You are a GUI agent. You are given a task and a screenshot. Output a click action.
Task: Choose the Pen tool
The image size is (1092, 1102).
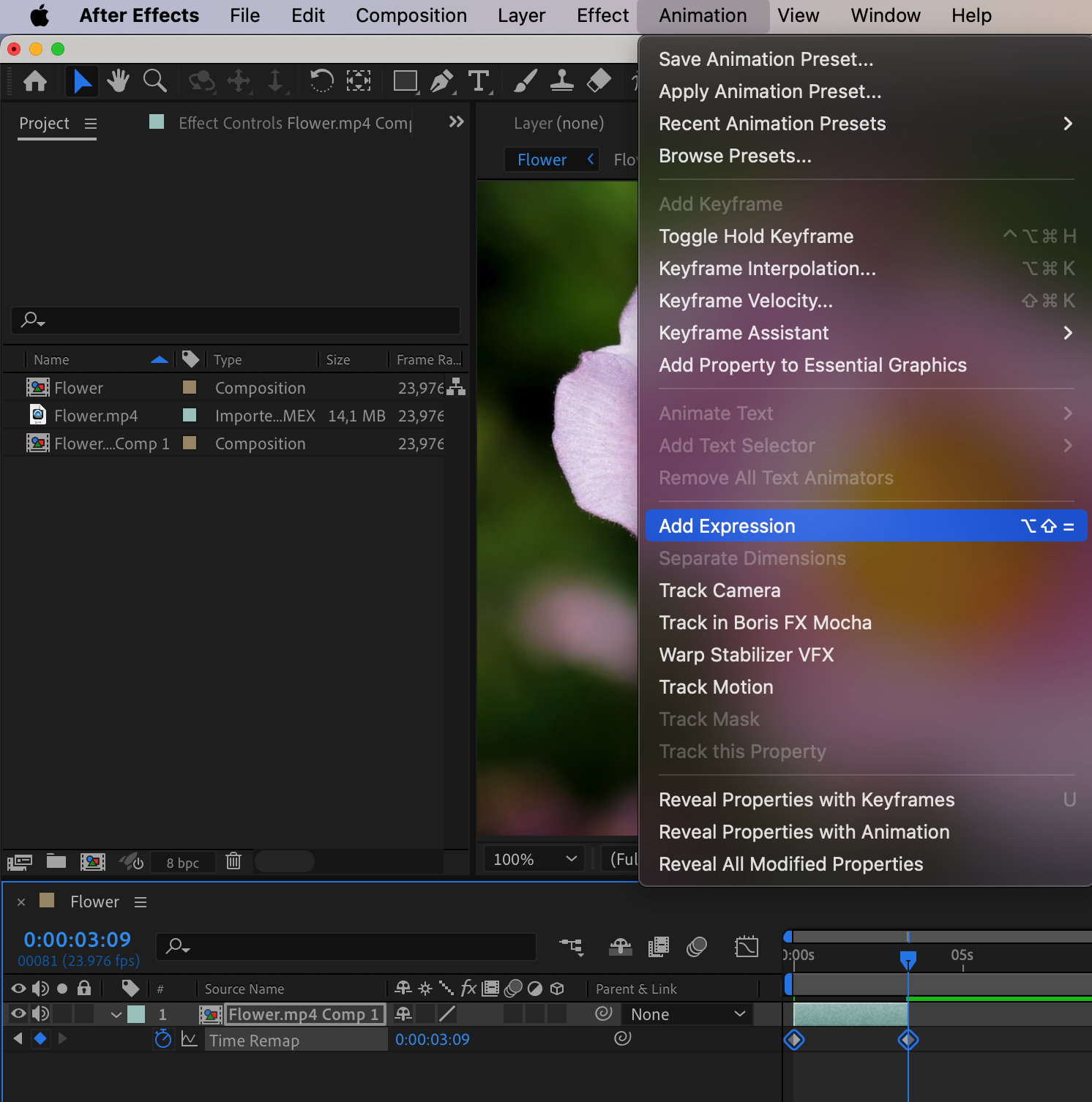click(441, 80)
